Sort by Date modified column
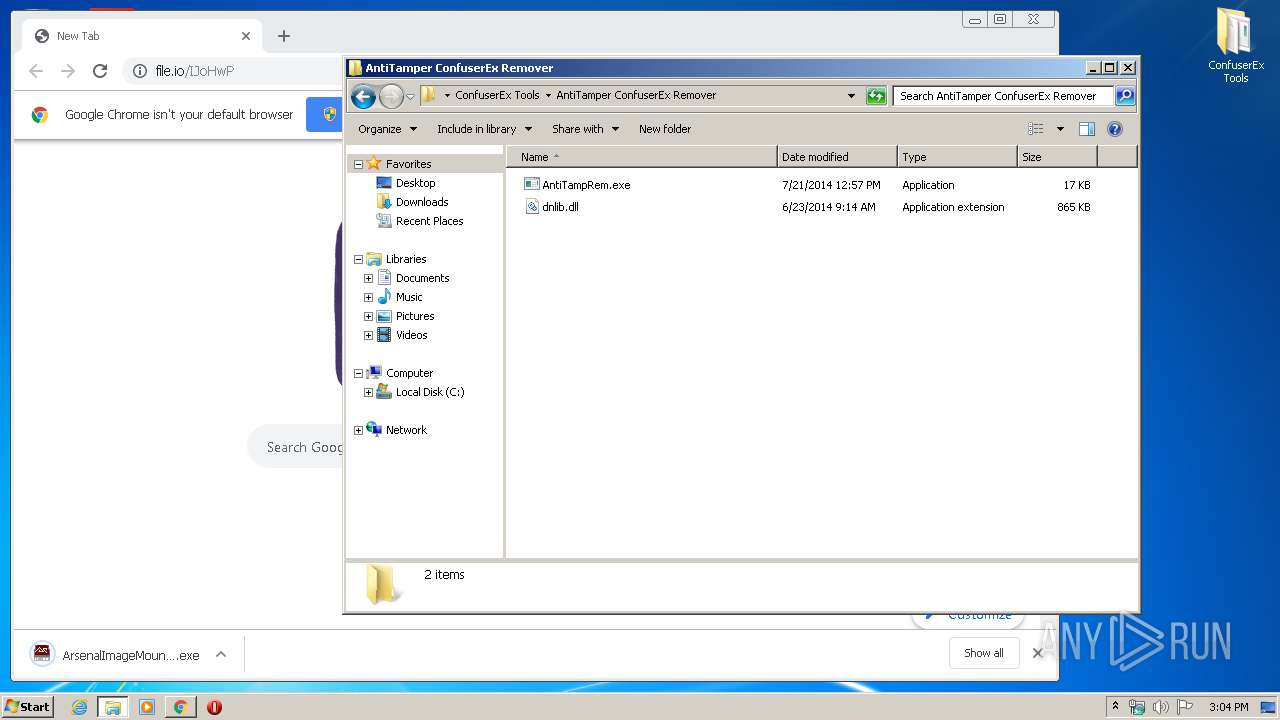The image size is (1280, 720). 837,157
